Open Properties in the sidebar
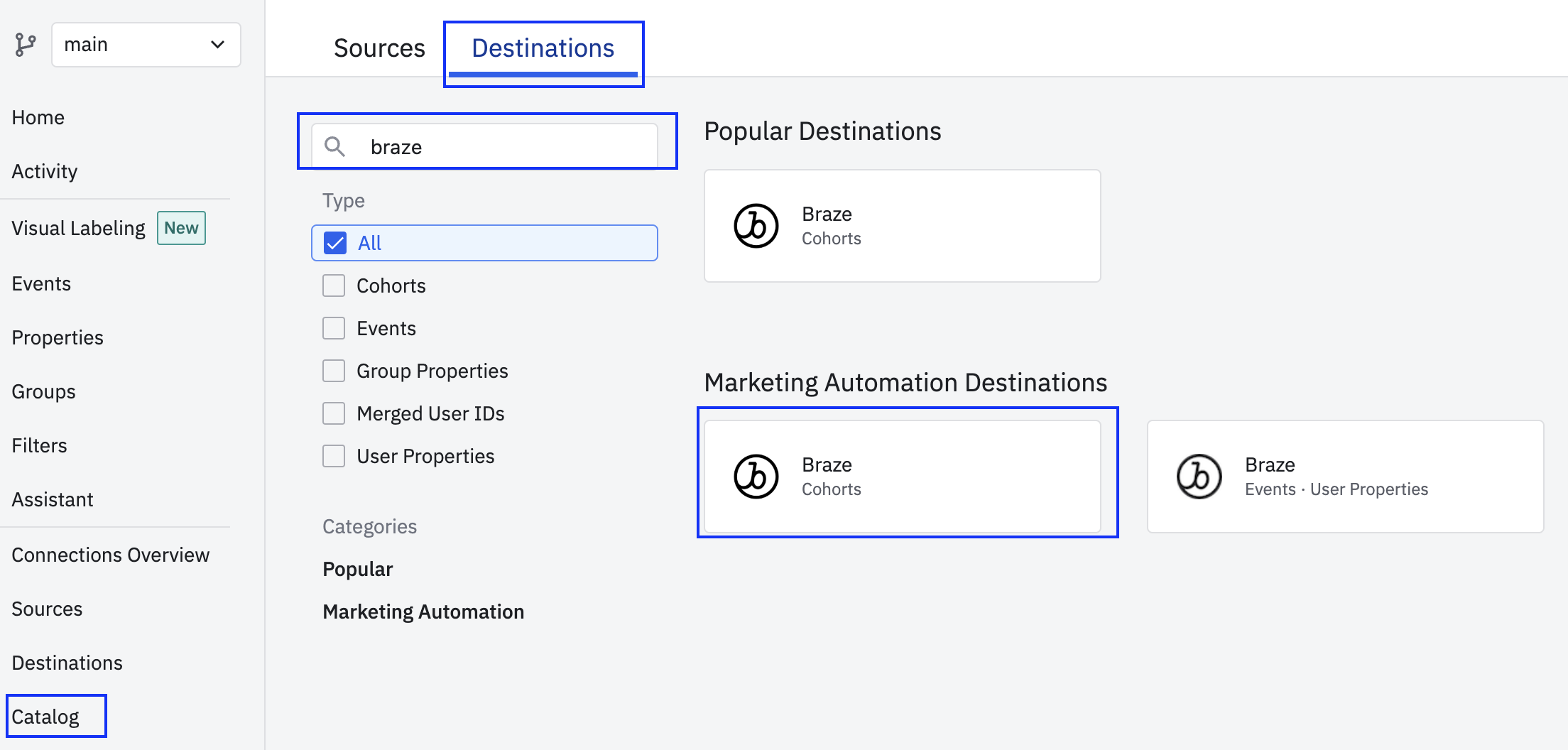 click(58, 337)
